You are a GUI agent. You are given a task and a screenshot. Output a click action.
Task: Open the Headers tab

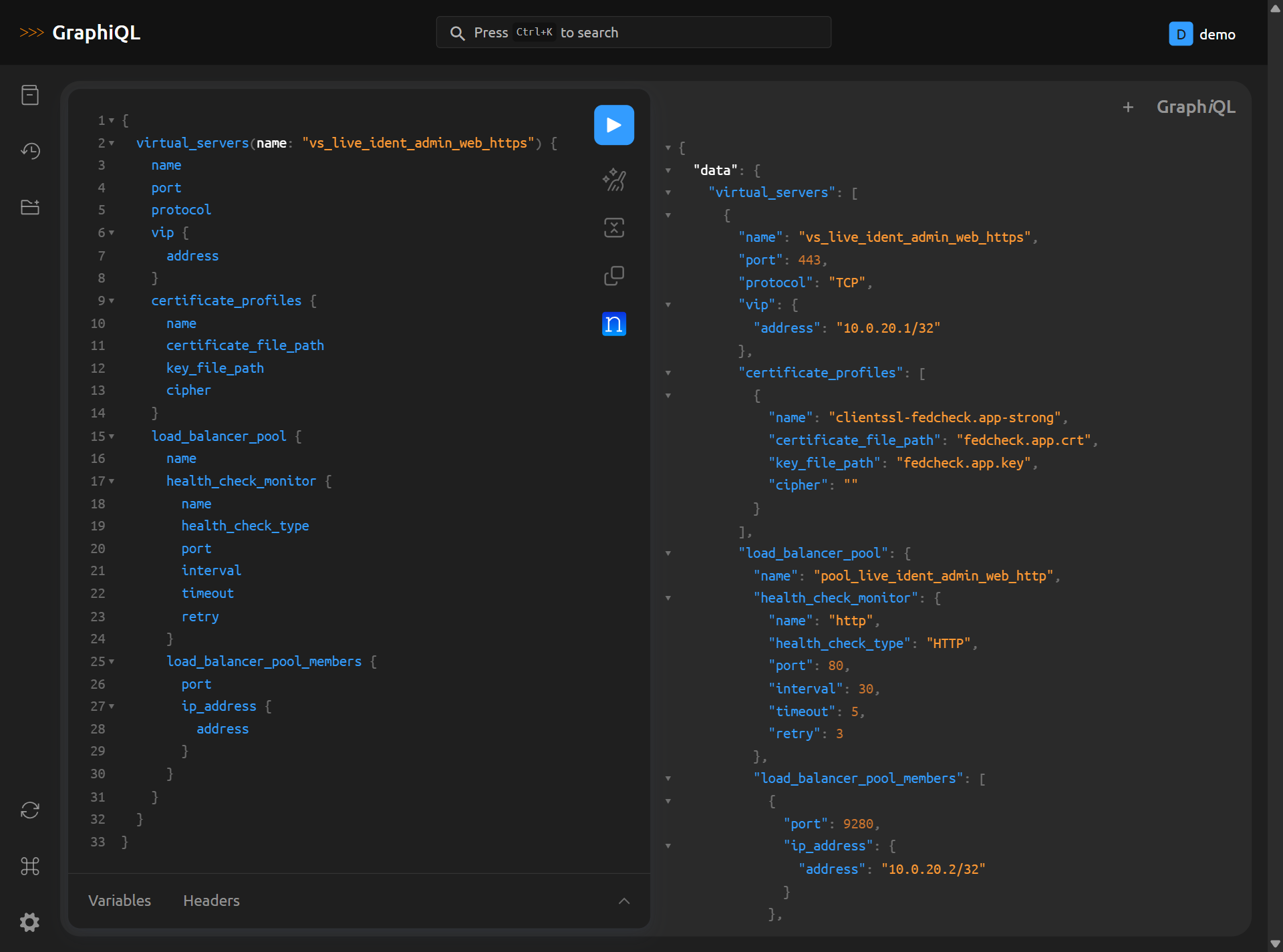tap(211, 901)
